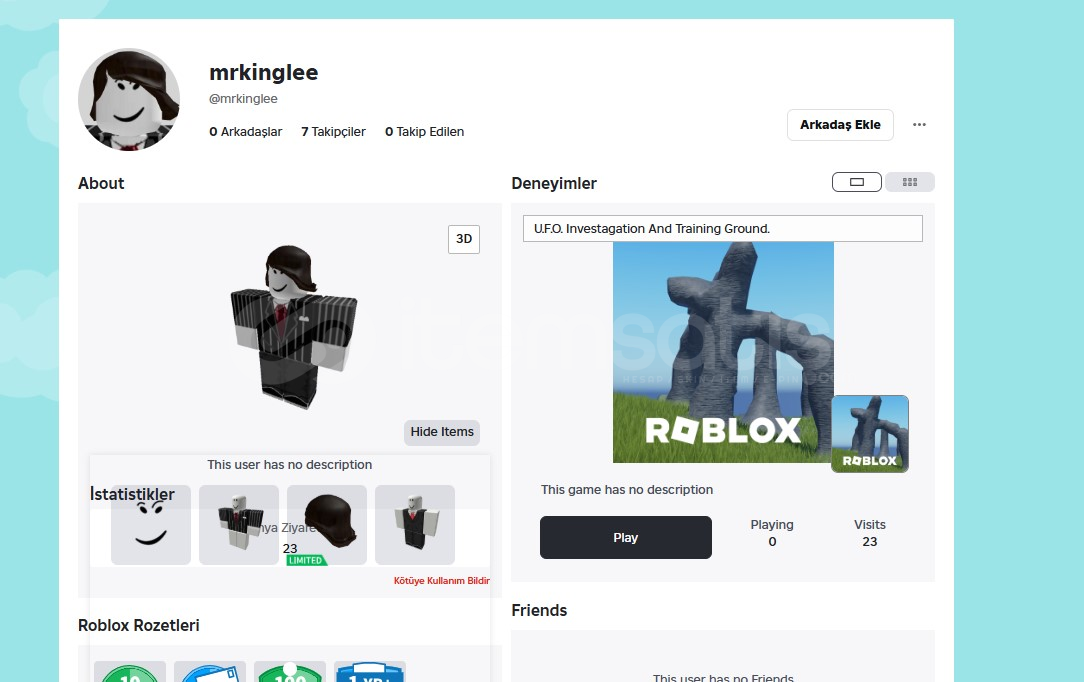Image resolution: width=1084 pixels, height=682 pixels.
Task: Switch Deneyimler to grid view
Action: tap(910, 182)
